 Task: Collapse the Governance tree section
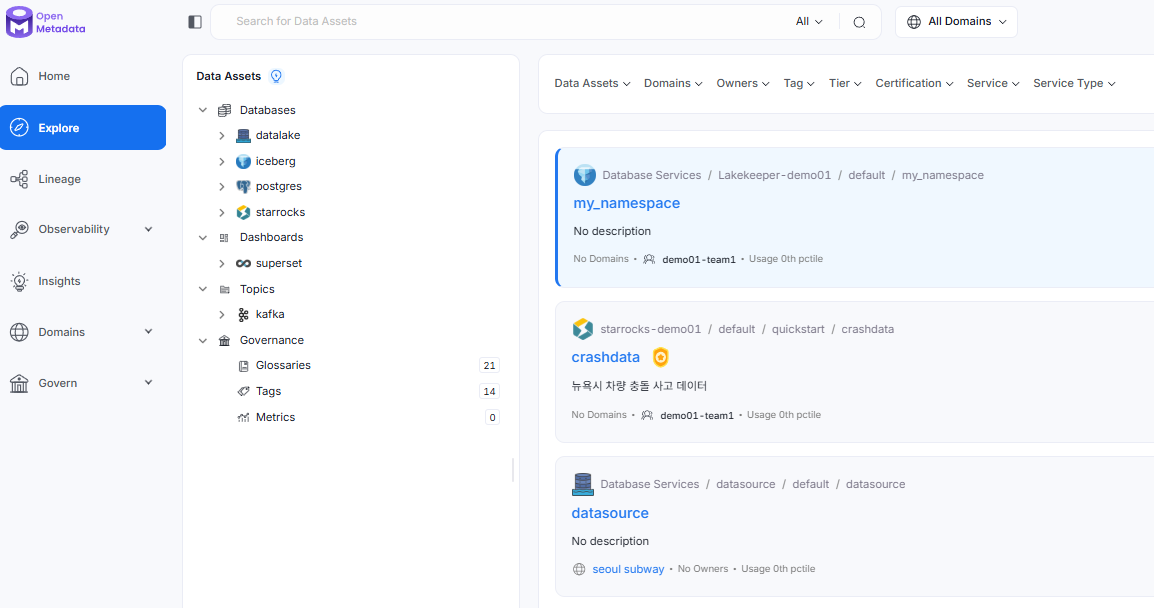(203, 341)
